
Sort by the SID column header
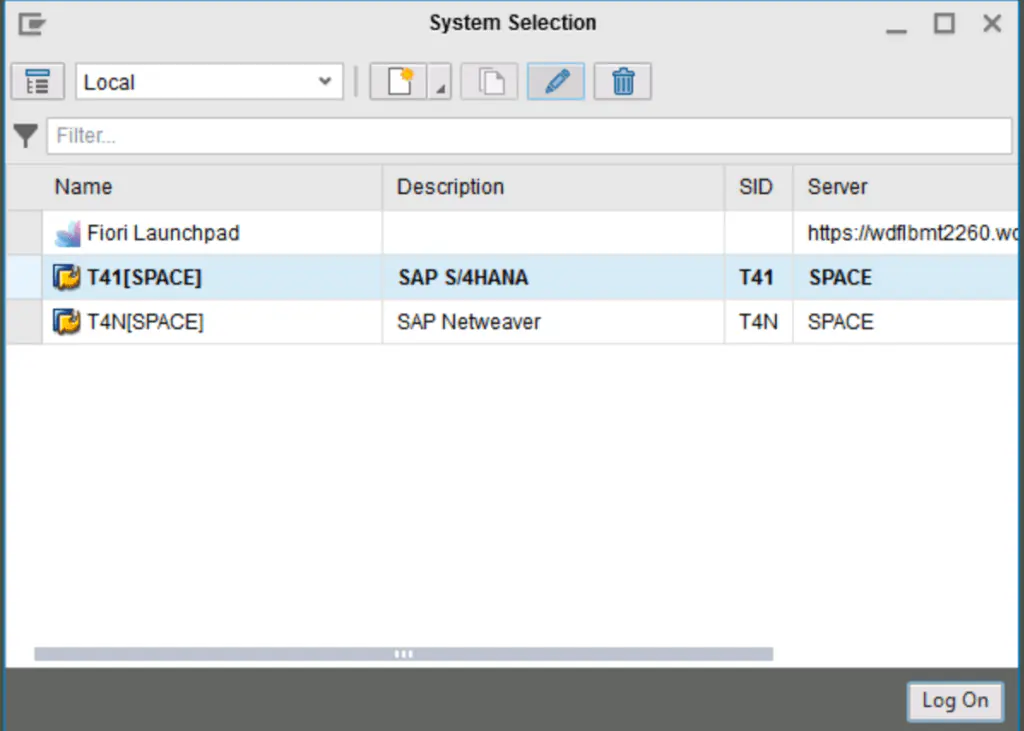point(758,187)
